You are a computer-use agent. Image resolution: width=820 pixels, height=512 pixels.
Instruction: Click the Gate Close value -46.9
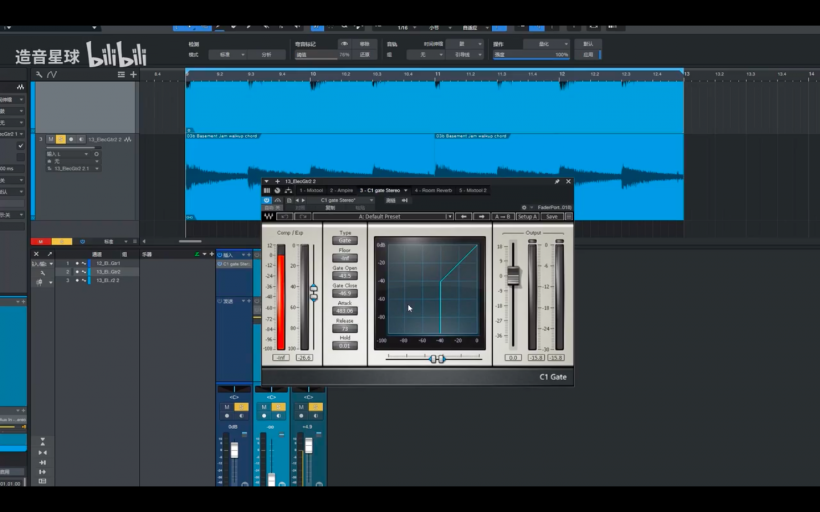345,293
